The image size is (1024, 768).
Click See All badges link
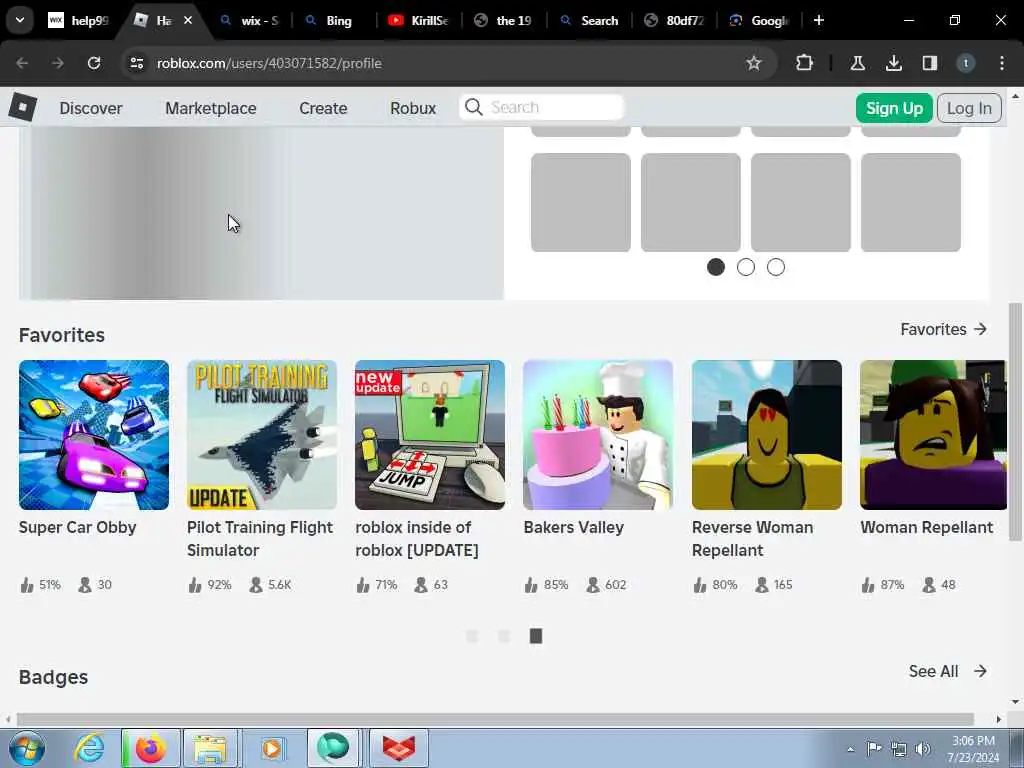tap(948, 671)
